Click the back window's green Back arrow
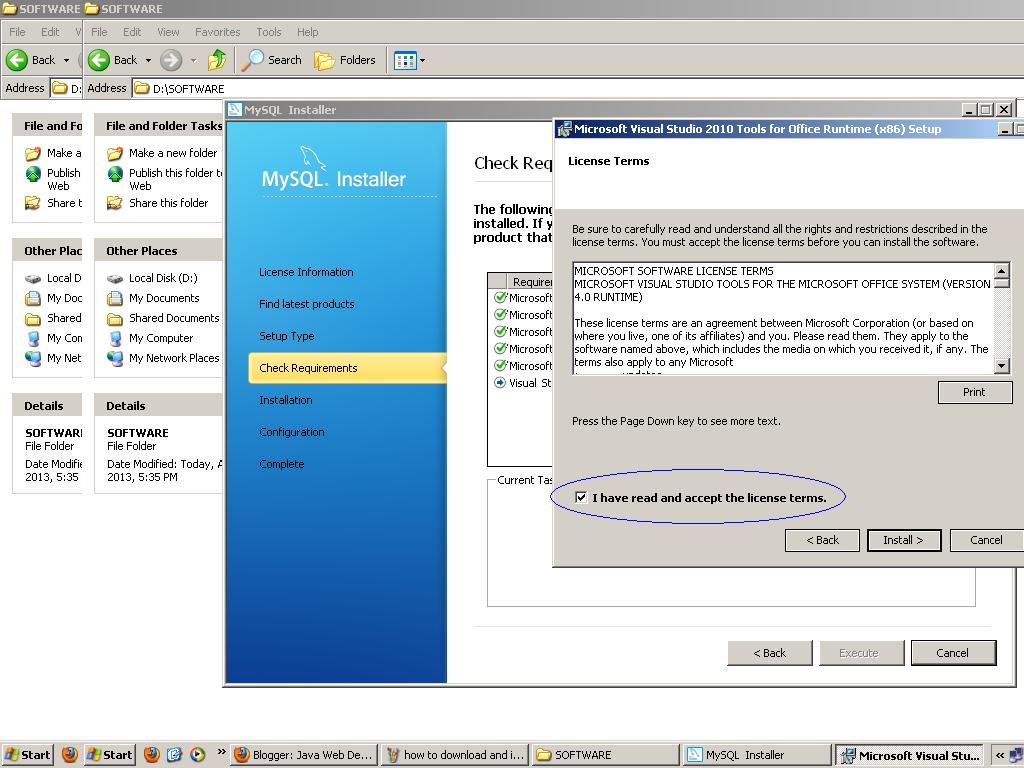Viewport: 1024px width, 768px height. [17, 60]
